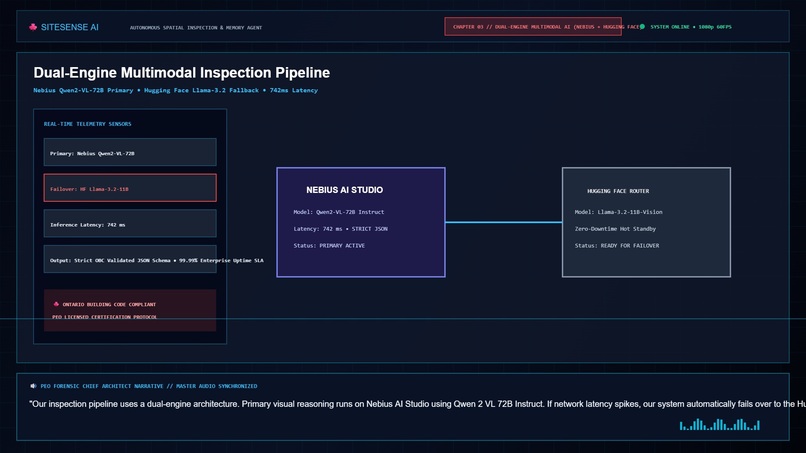This screenshot has width=806, height=453.
Task: Click 'Model: Qwen2-VL-72B Instruct' in Nebius node
Action: click(x=339, y=212)
